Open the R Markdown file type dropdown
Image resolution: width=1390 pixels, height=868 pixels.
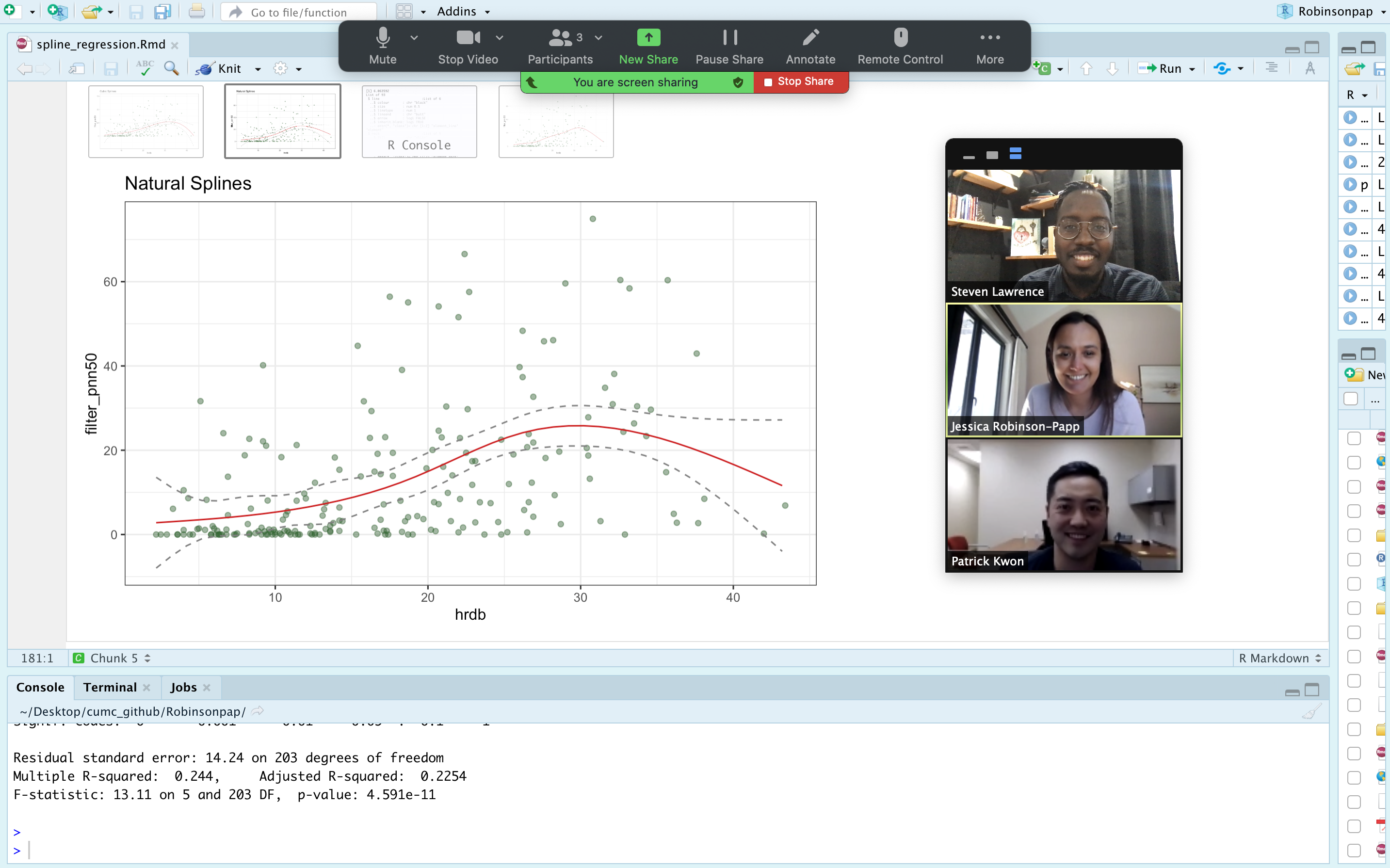coord(1280,659)
